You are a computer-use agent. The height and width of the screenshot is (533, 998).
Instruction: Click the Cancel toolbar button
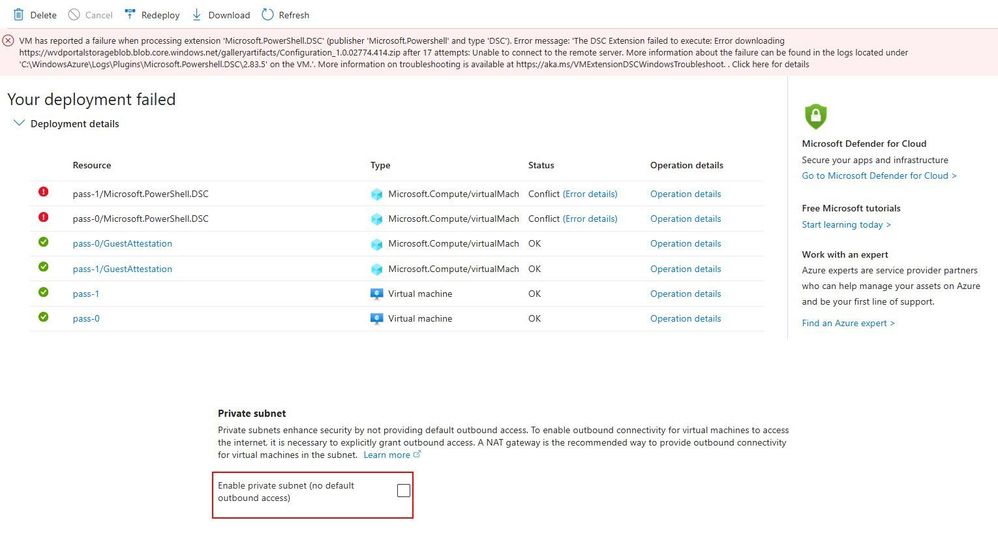[90, 15]
